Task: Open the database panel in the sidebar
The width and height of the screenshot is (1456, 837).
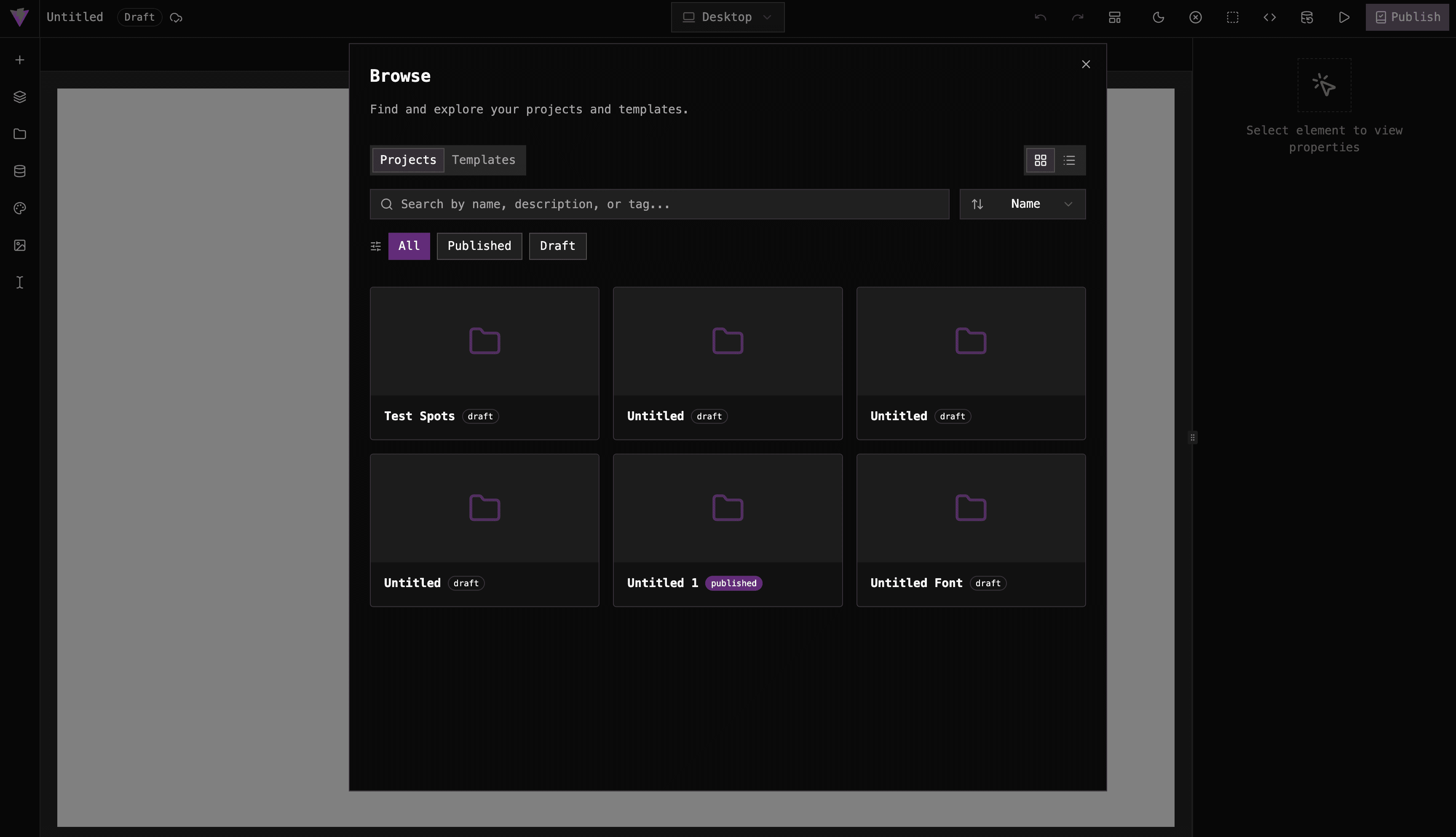Action: coord(19,170)
